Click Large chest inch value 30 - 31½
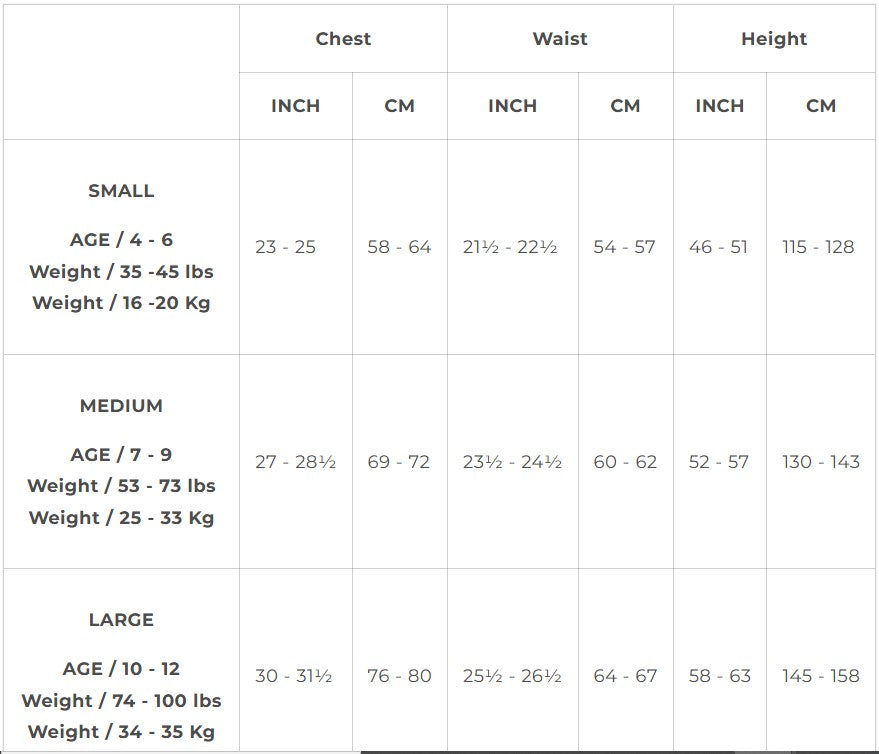879x754 pixels. (295, 676)
